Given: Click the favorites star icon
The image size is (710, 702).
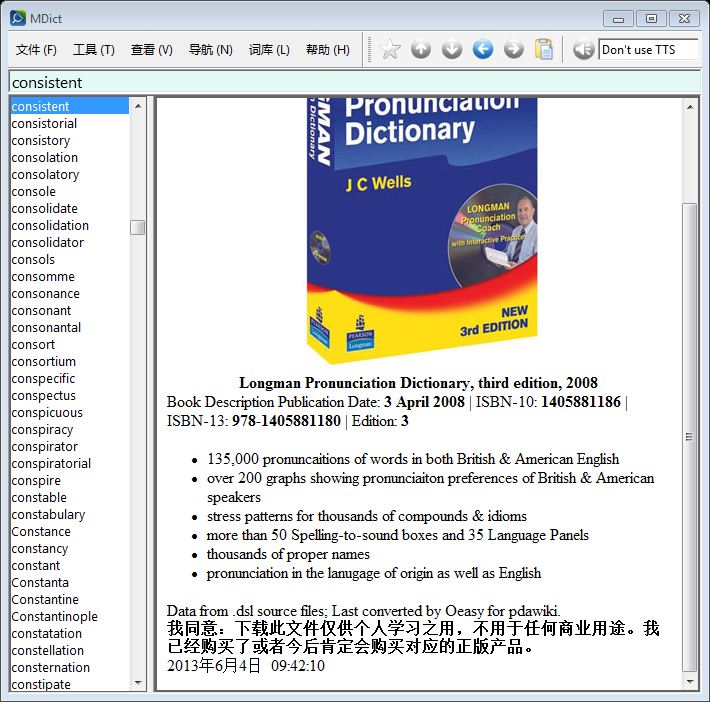Looking at the screenshot, I should [x=390, y=49].
